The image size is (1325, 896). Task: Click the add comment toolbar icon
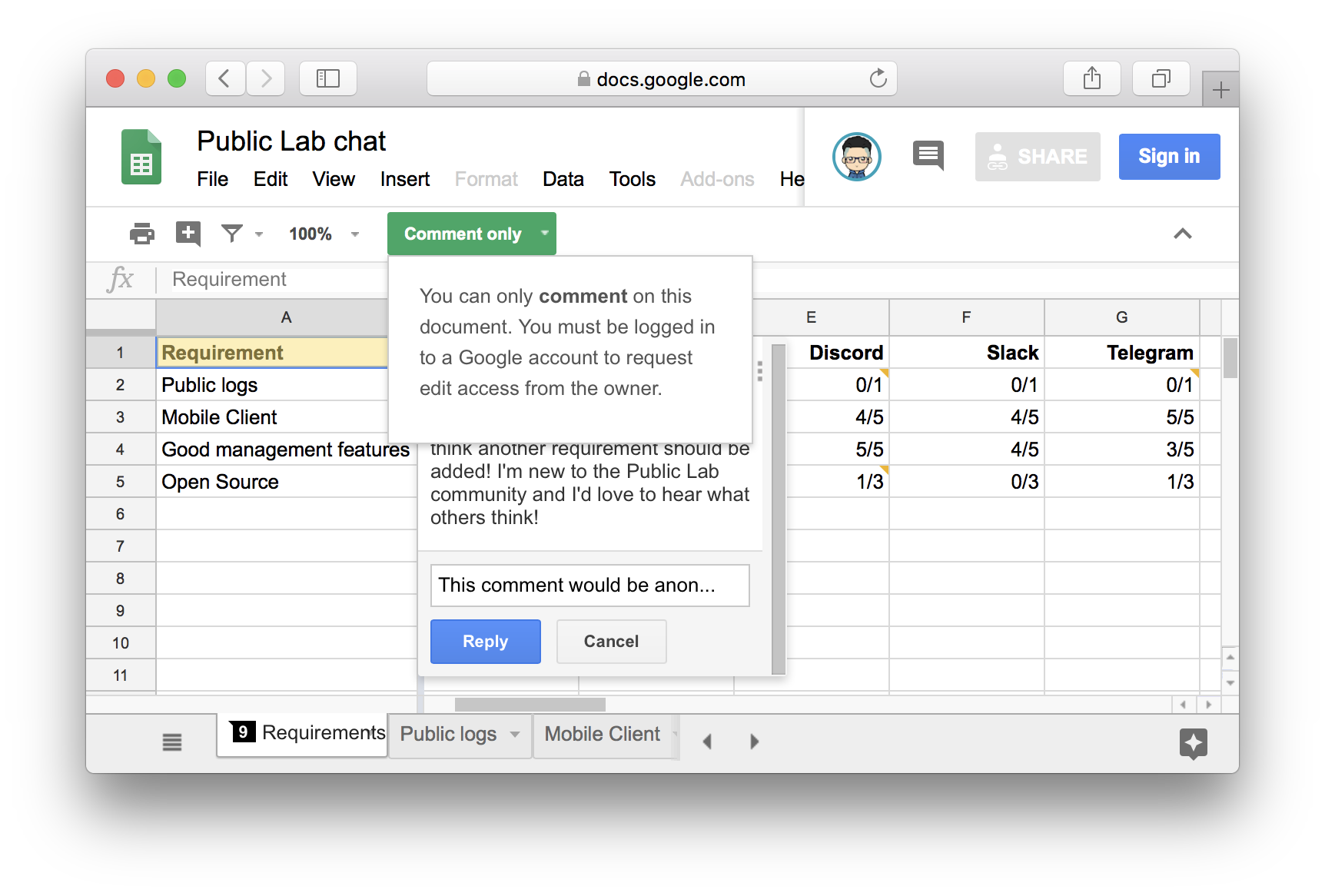pyautogui.click(x=188, y=233)
